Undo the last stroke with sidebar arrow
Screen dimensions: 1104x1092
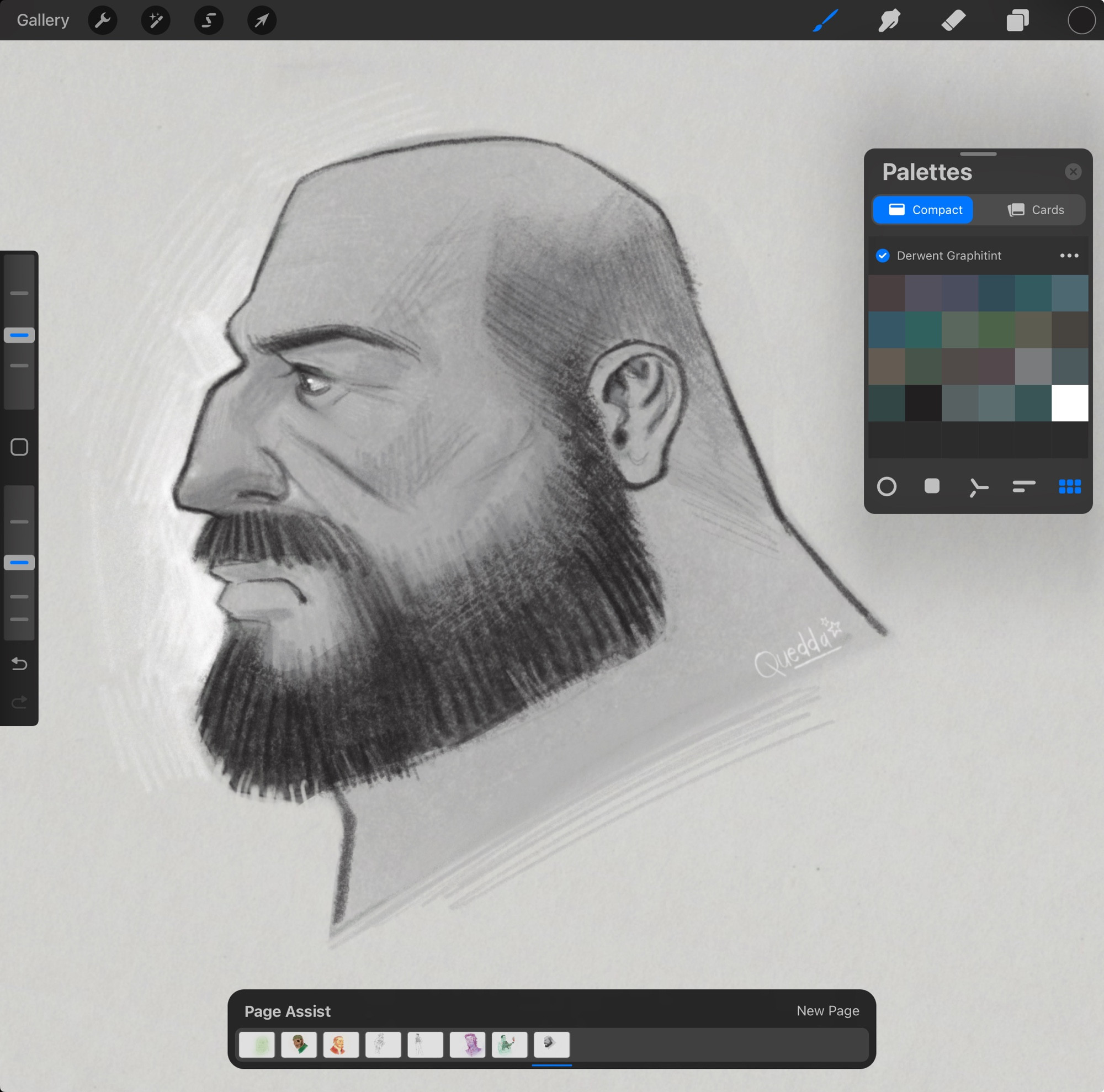[x=19, y=664]
